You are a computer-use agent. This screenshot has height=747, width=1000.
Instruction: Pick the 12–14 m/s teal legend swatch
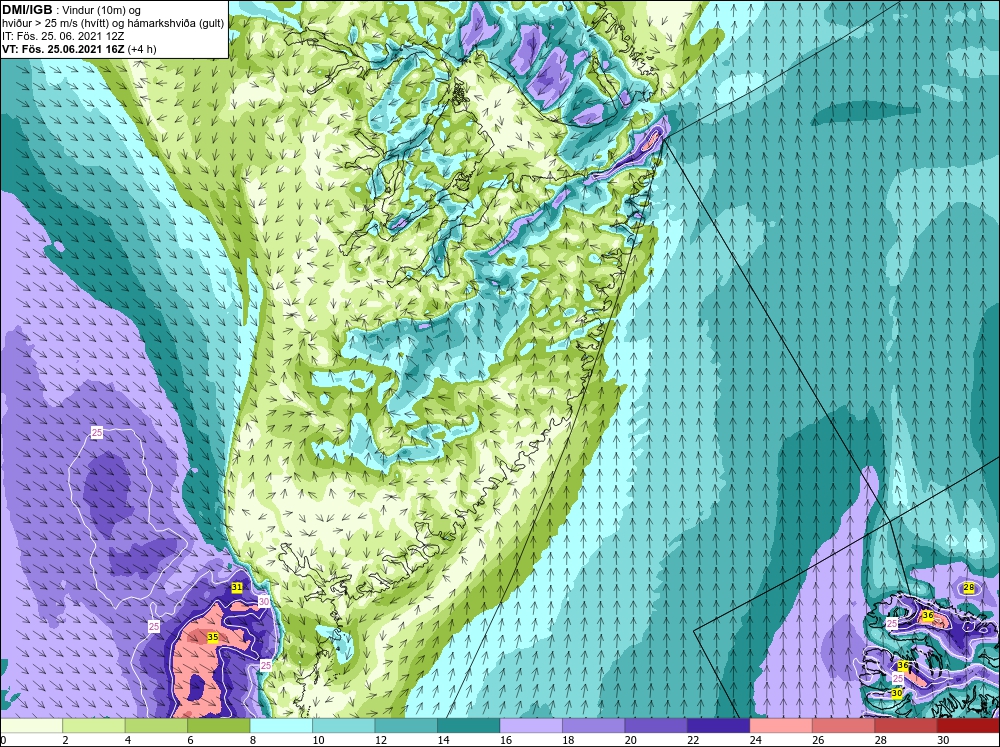click(x=406, y=726)
